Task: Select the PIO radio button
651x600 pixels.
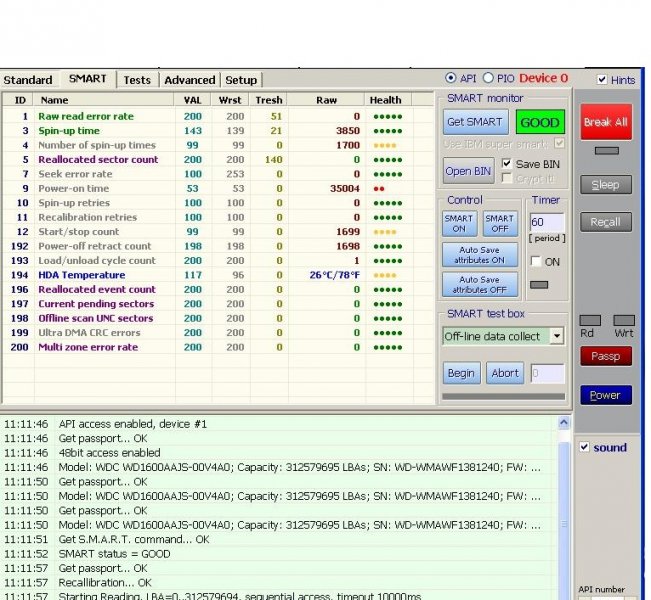Action: coord(489,79)
